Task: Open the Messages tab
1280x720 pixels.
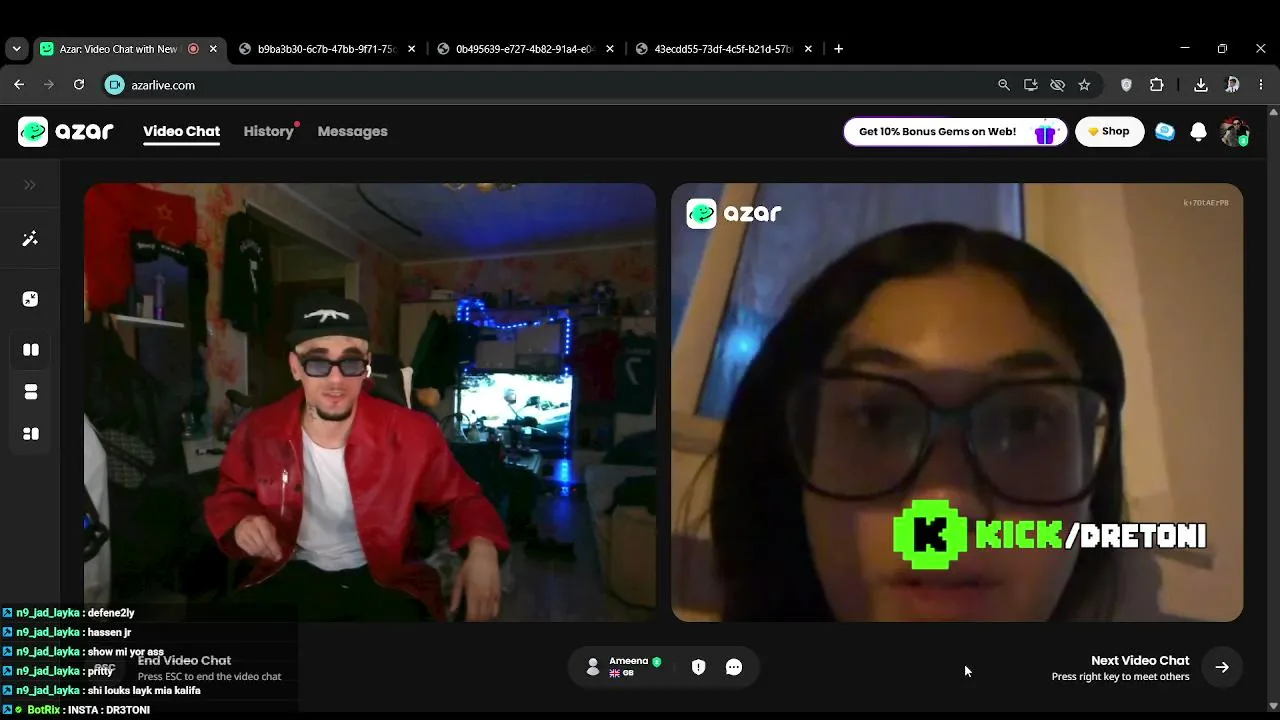Action: [352, 131]
